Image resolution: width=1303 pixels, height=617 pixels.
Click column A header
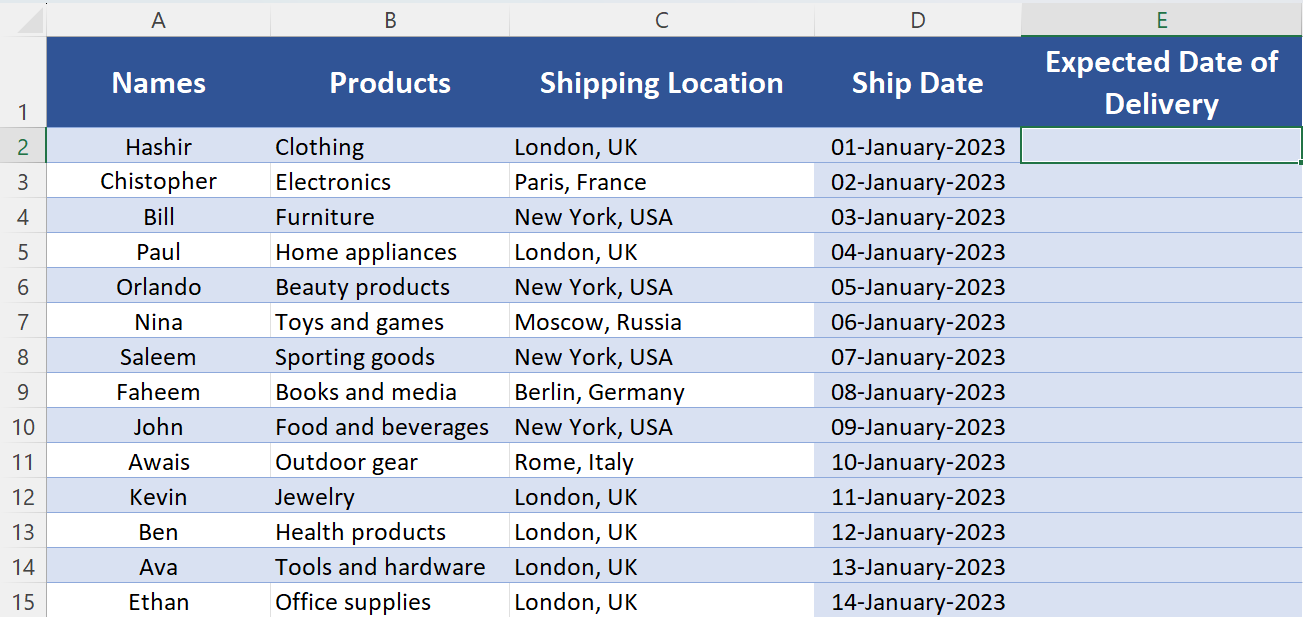coord(158,20)
